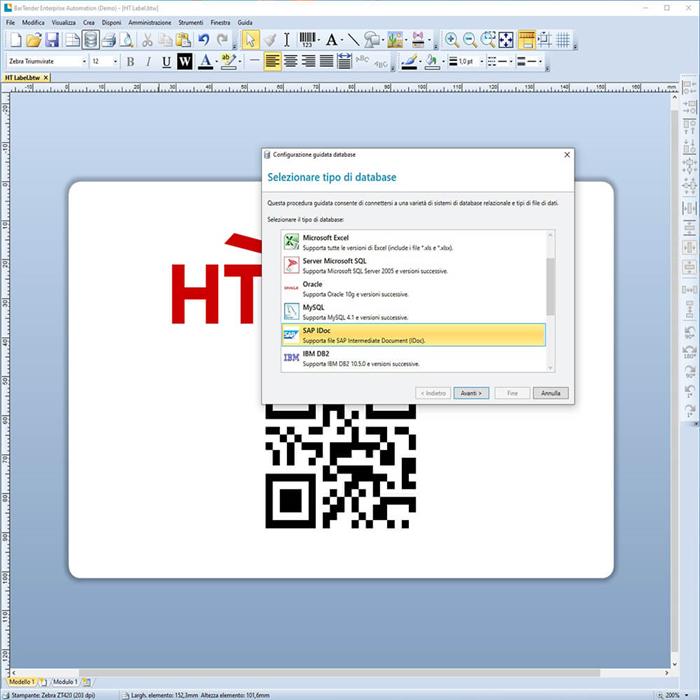Toggle the highlighted ruler view icon
Image resolution: width=700 pixels, height=700 pixels.
pos(527,40)
